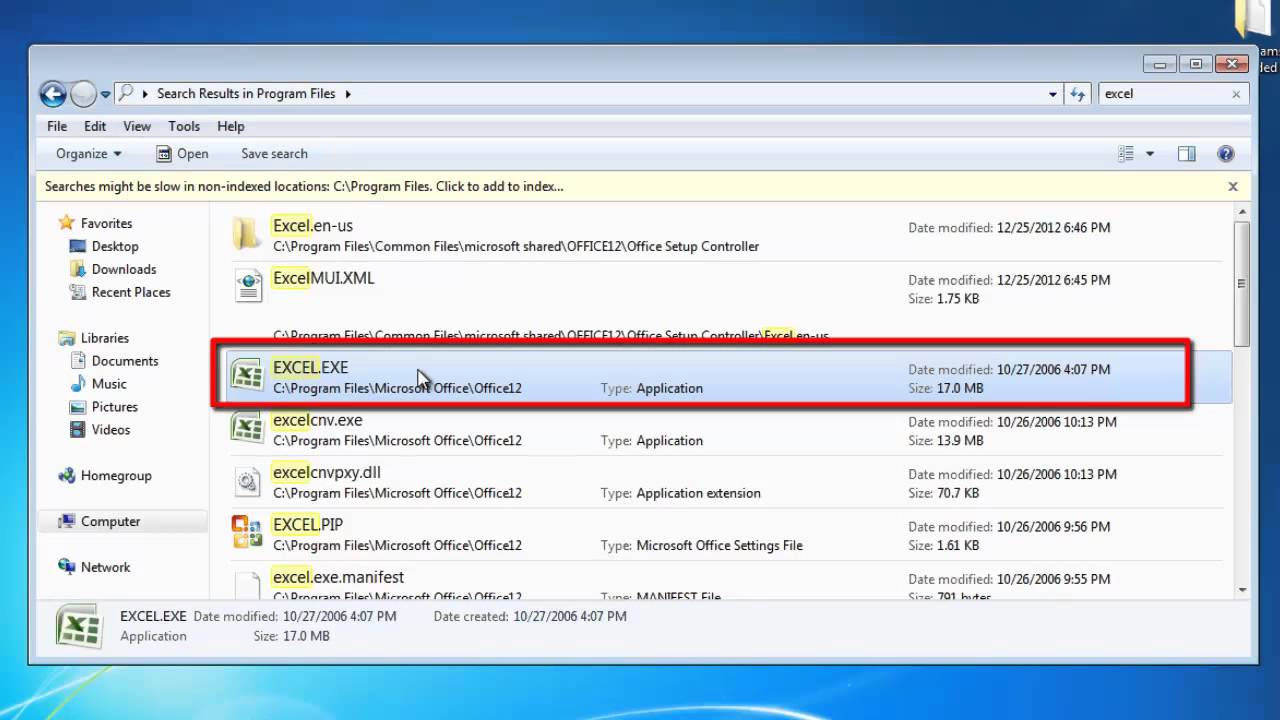Select the EXCEL.PIP Office icon
The height and width of the screenshot is (720, 1280).
247,532
